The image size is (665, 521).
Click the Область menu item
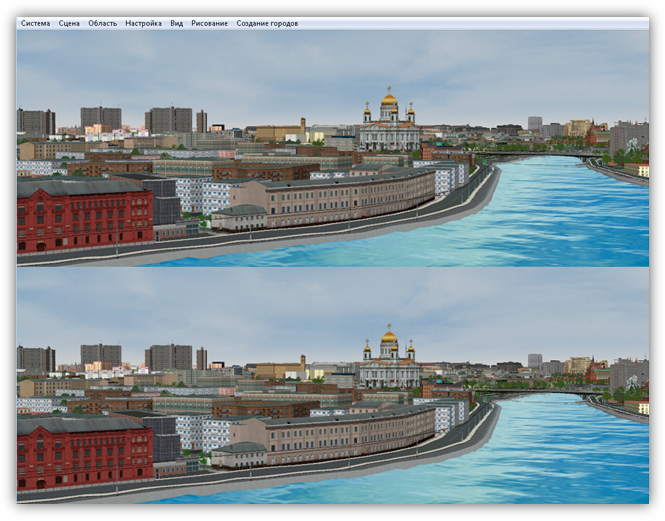[x=102, y=23]
